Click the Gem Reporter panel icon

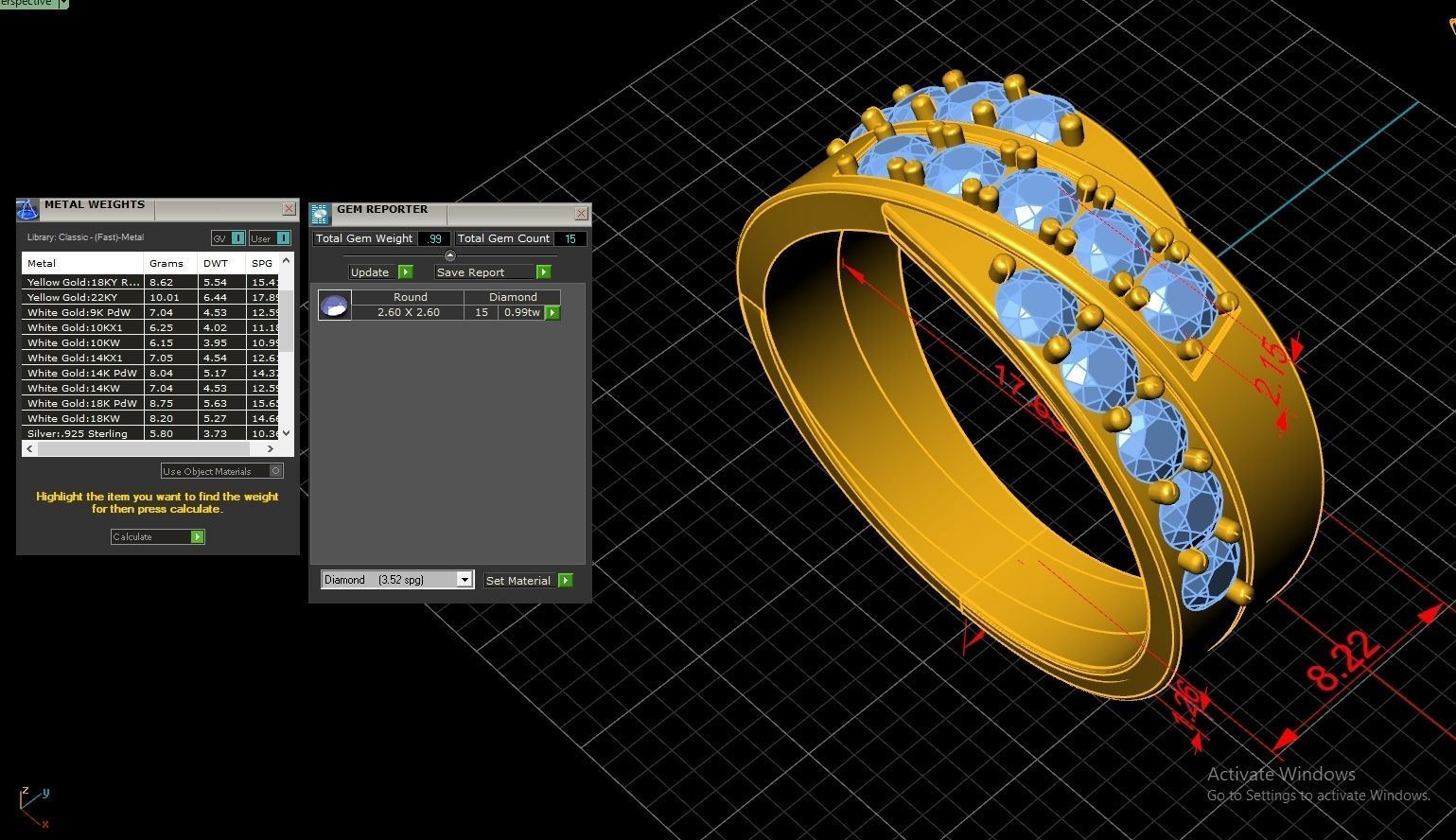tap(320, 213)
